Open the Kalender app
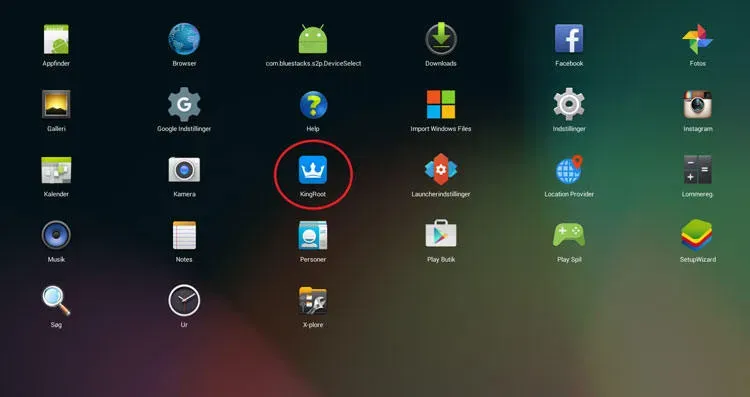Viewport: 750px width, 397px height. point(56,170)
